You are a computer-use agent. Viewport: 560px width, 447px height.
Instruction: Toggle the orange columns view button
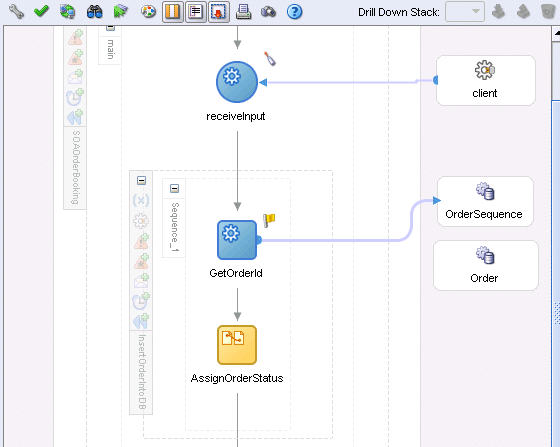pyautogui.click(x=173, y=12)
